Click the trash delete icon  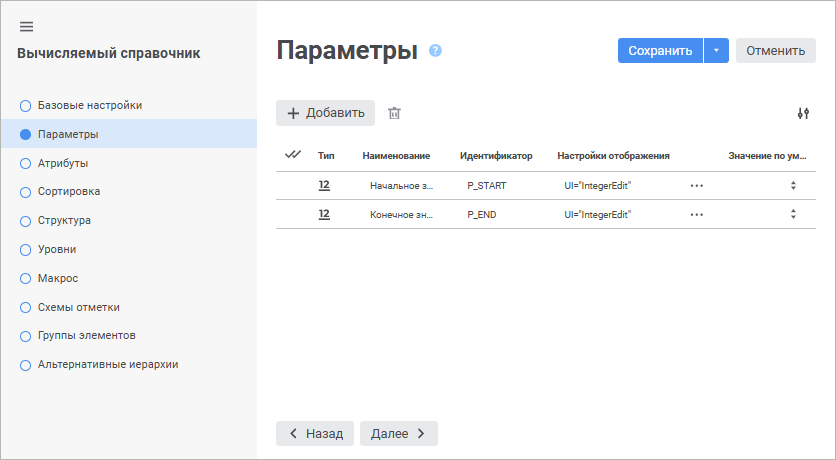[394, 114]
